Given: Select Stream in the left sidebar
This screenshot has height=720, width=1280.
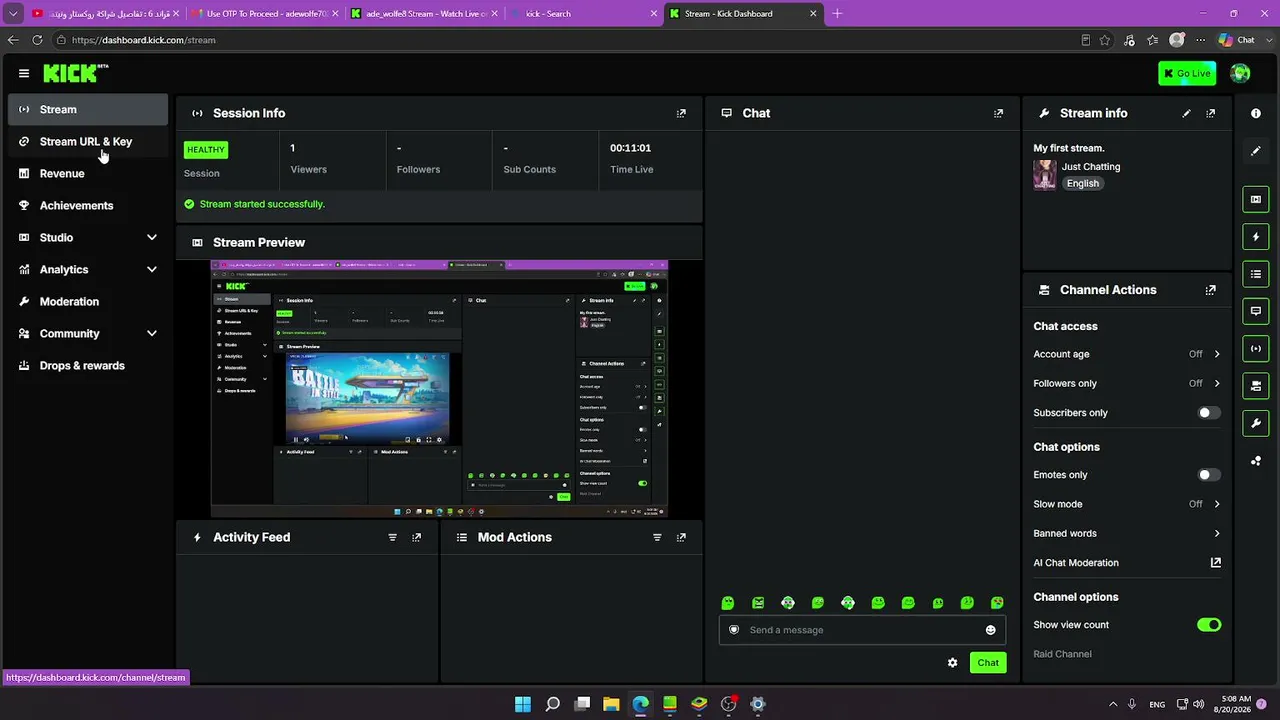Looking at the screenshot, I should click(x=88, y=110).
